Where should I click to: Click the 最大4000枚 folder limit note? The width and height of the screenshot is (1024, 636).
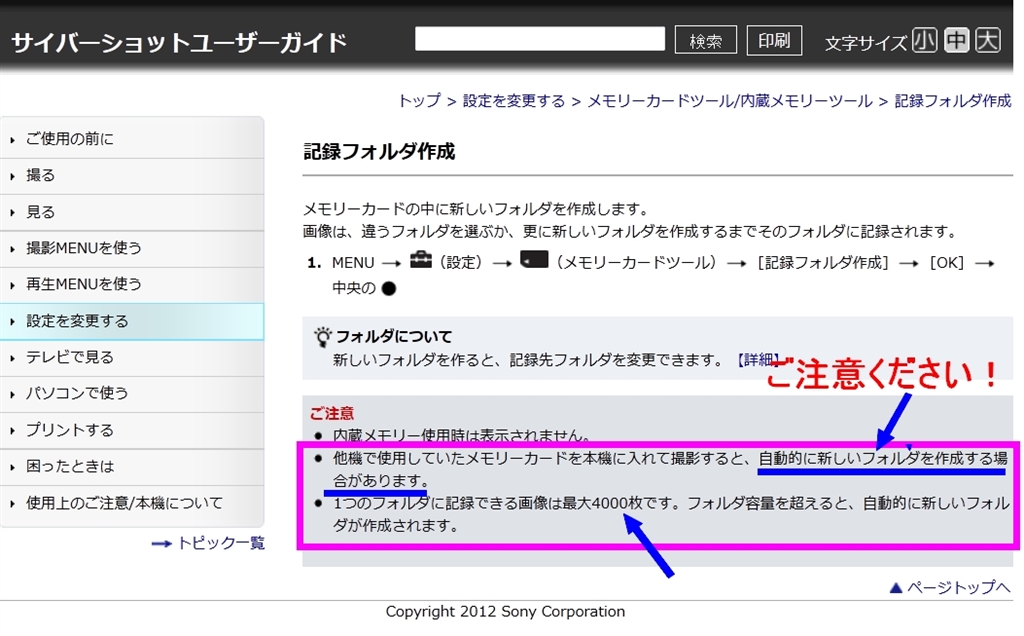(602, 503)
